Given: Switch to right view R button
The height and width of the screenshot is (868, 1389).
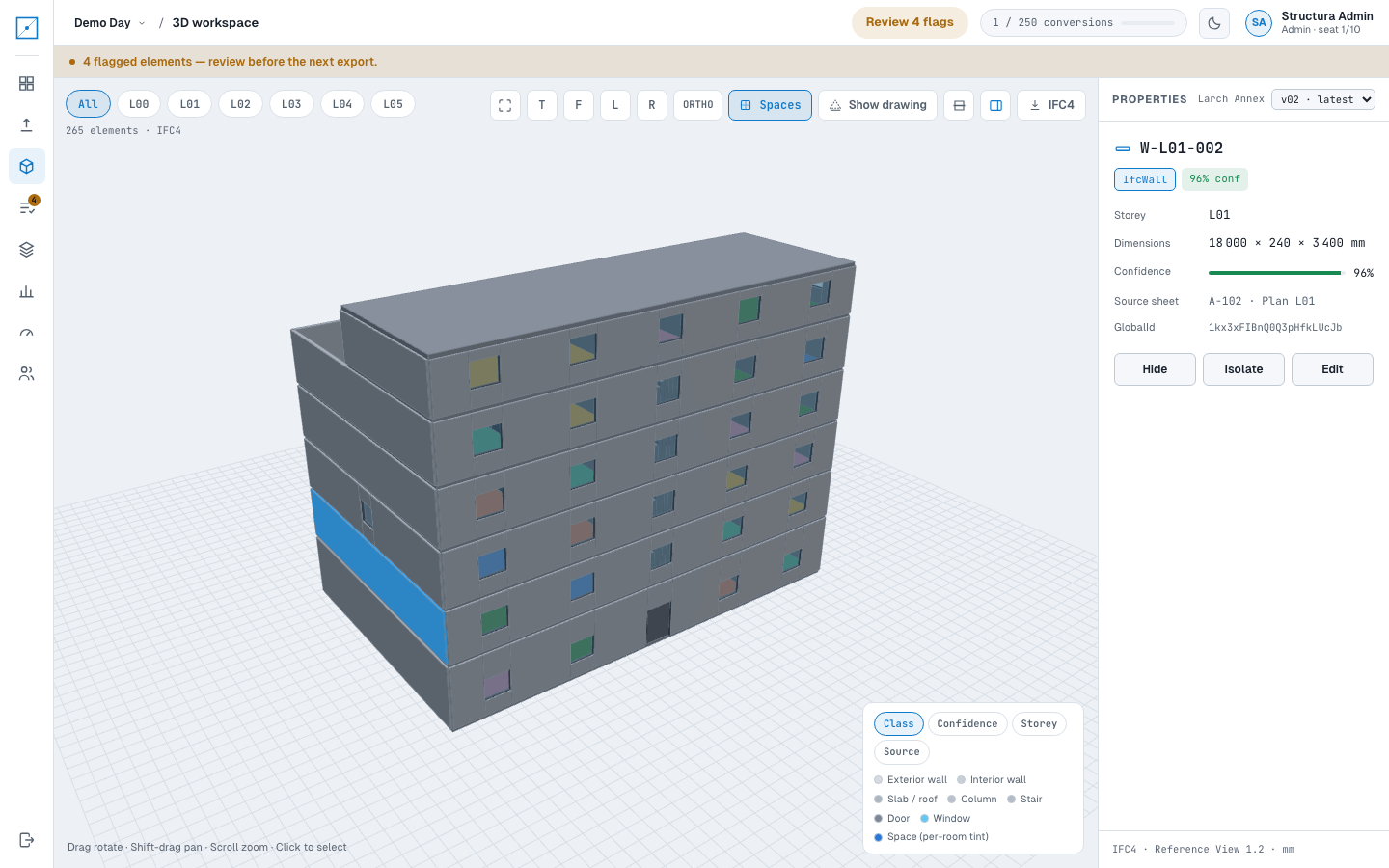Looking at the screenshot, I should 652,105.
